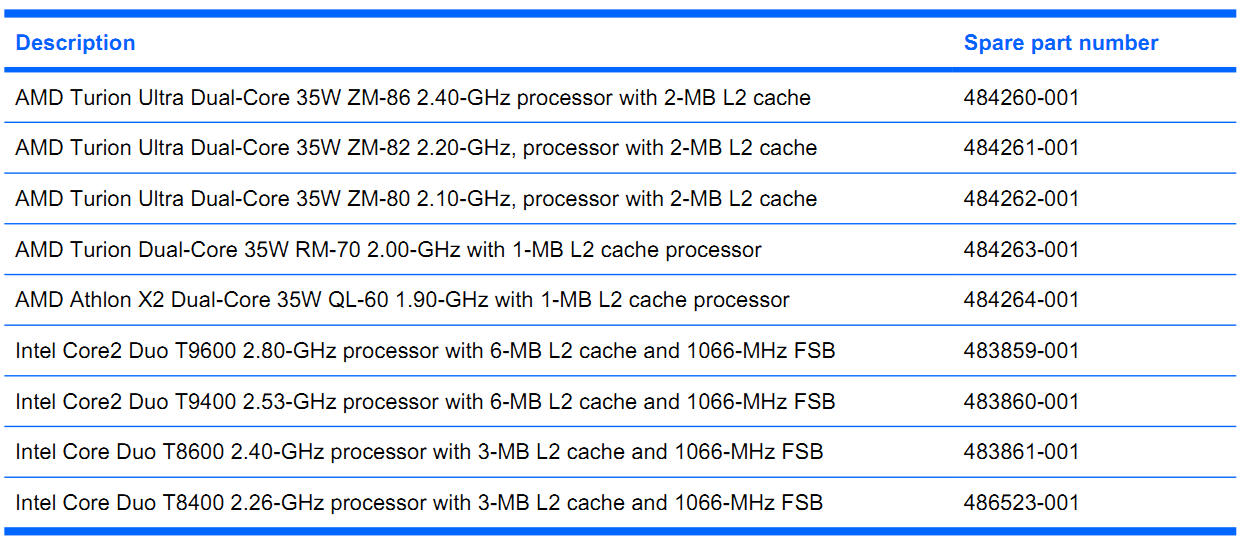Click part number 483860-001
This screenshot has height=541, width=1243.
click(x=1022, y=402)
